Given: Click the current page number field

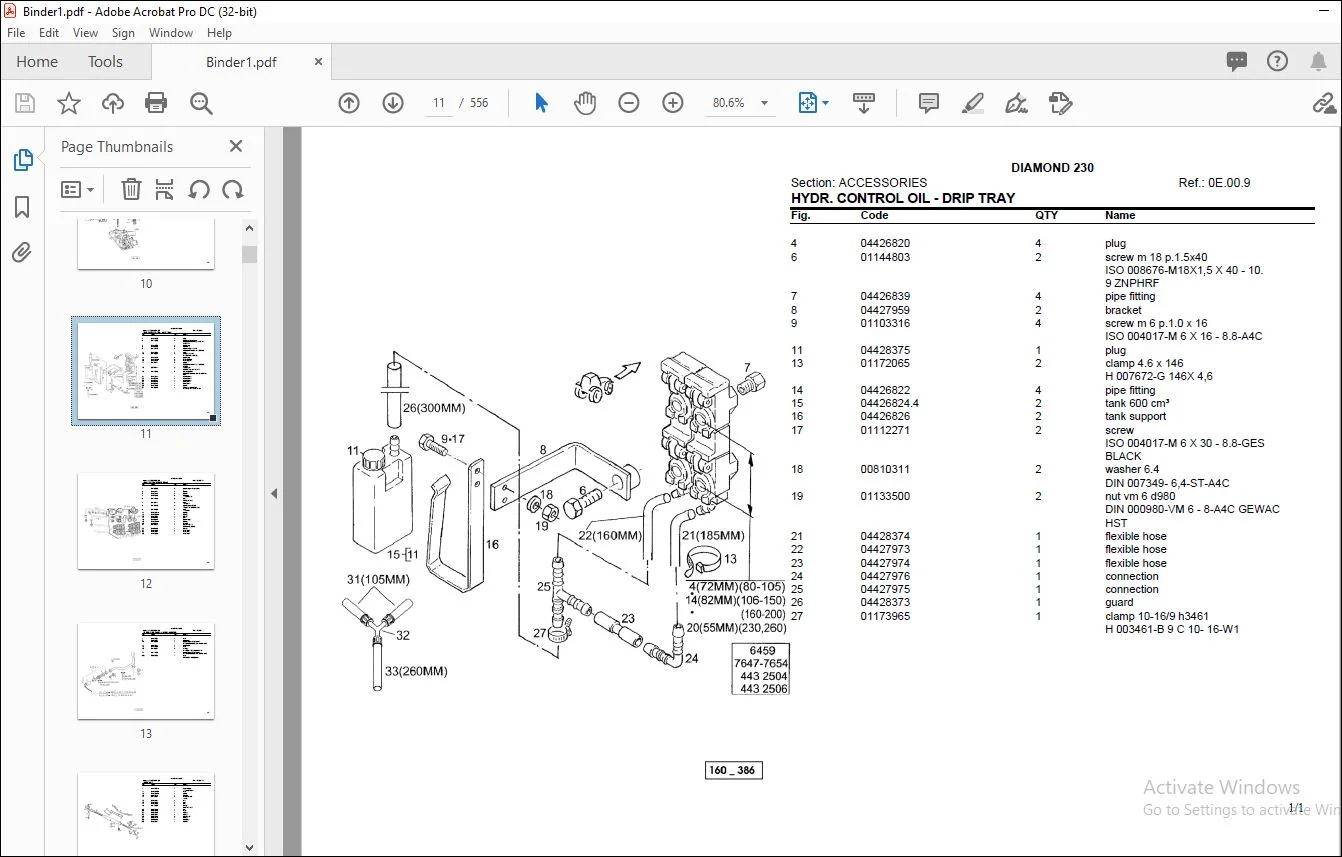Looking at the screenshot, I should tap(439, 103).
